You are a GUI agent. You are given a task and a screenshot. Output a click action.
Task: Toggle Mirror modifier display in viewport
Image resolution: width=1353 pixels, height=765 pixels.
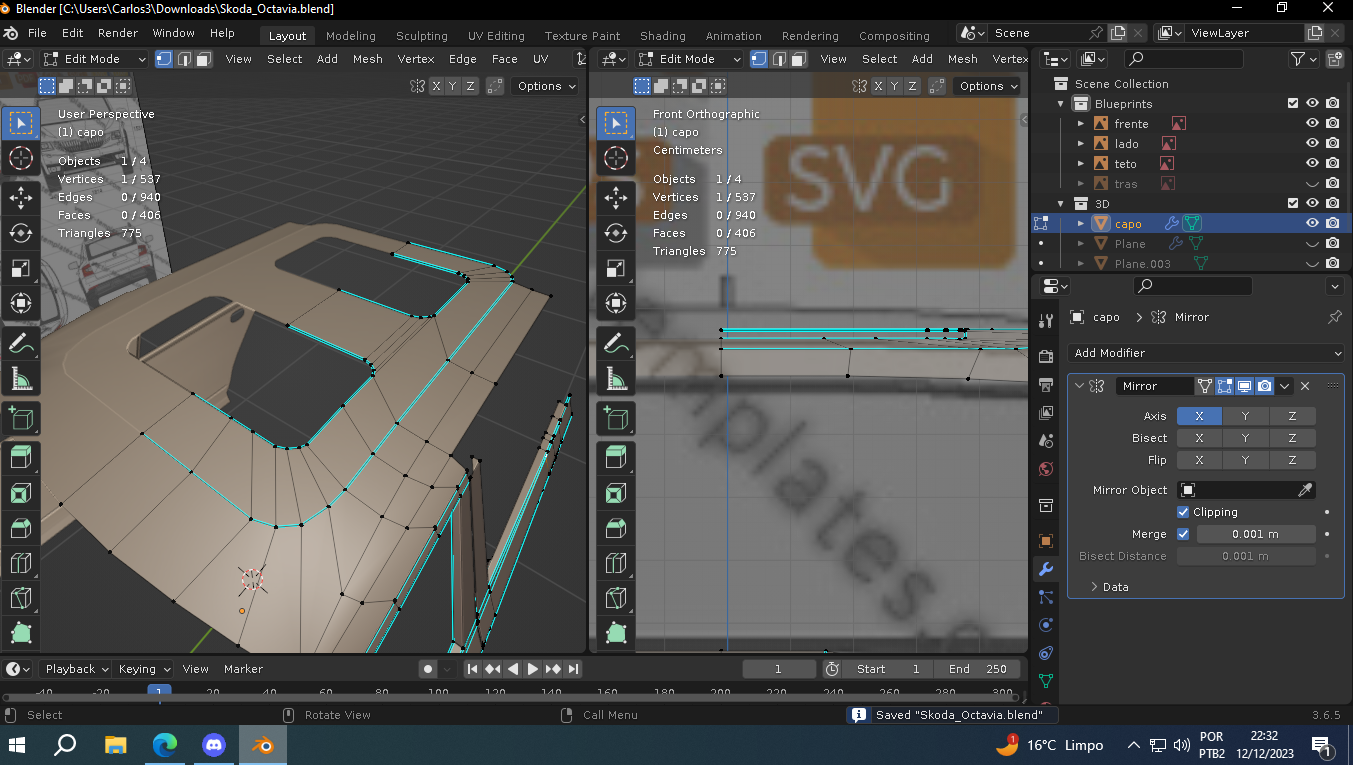pos(1245,386)
